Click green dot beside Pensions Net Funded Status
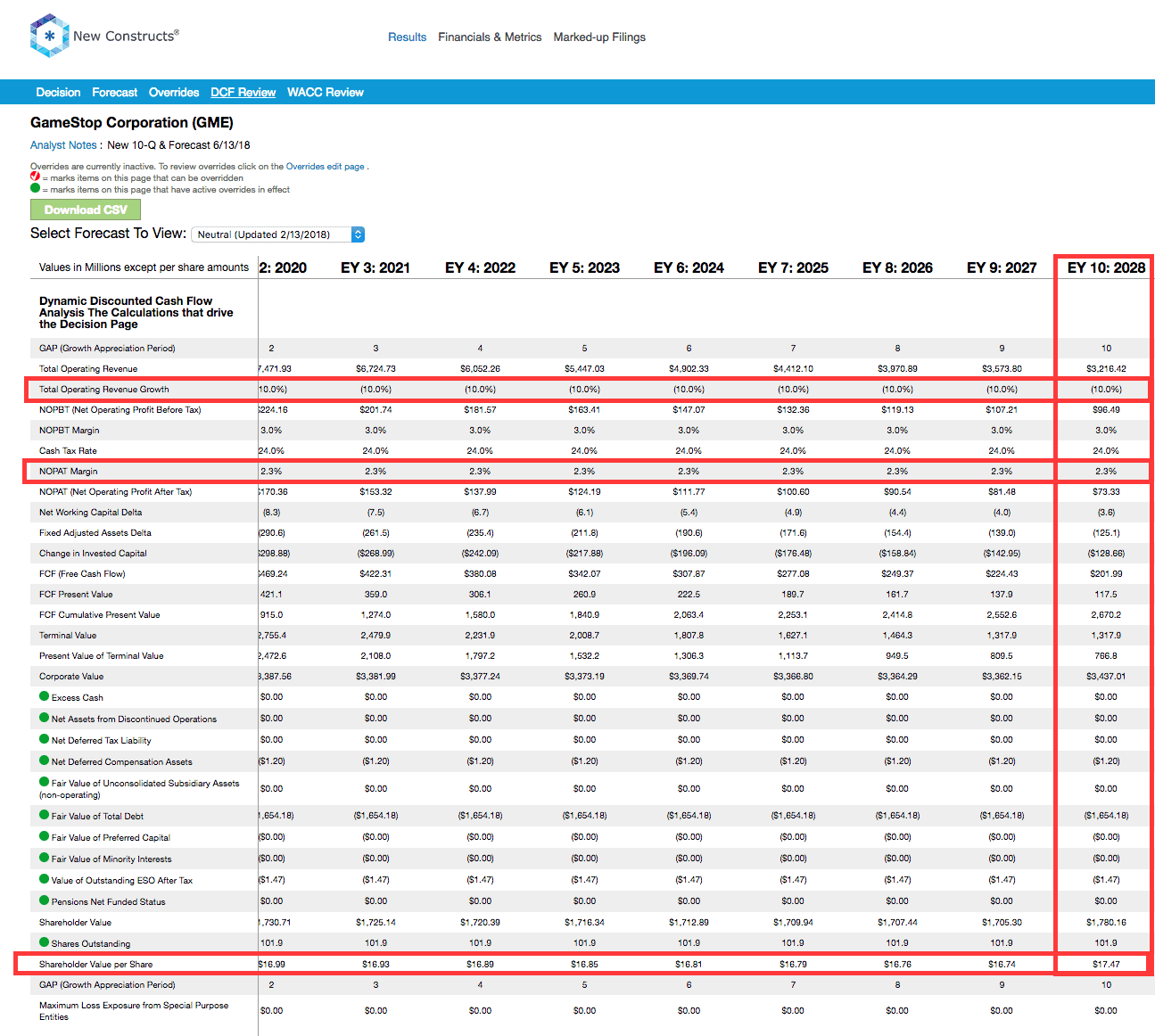 pyautogui.click(x=45, y=900)
